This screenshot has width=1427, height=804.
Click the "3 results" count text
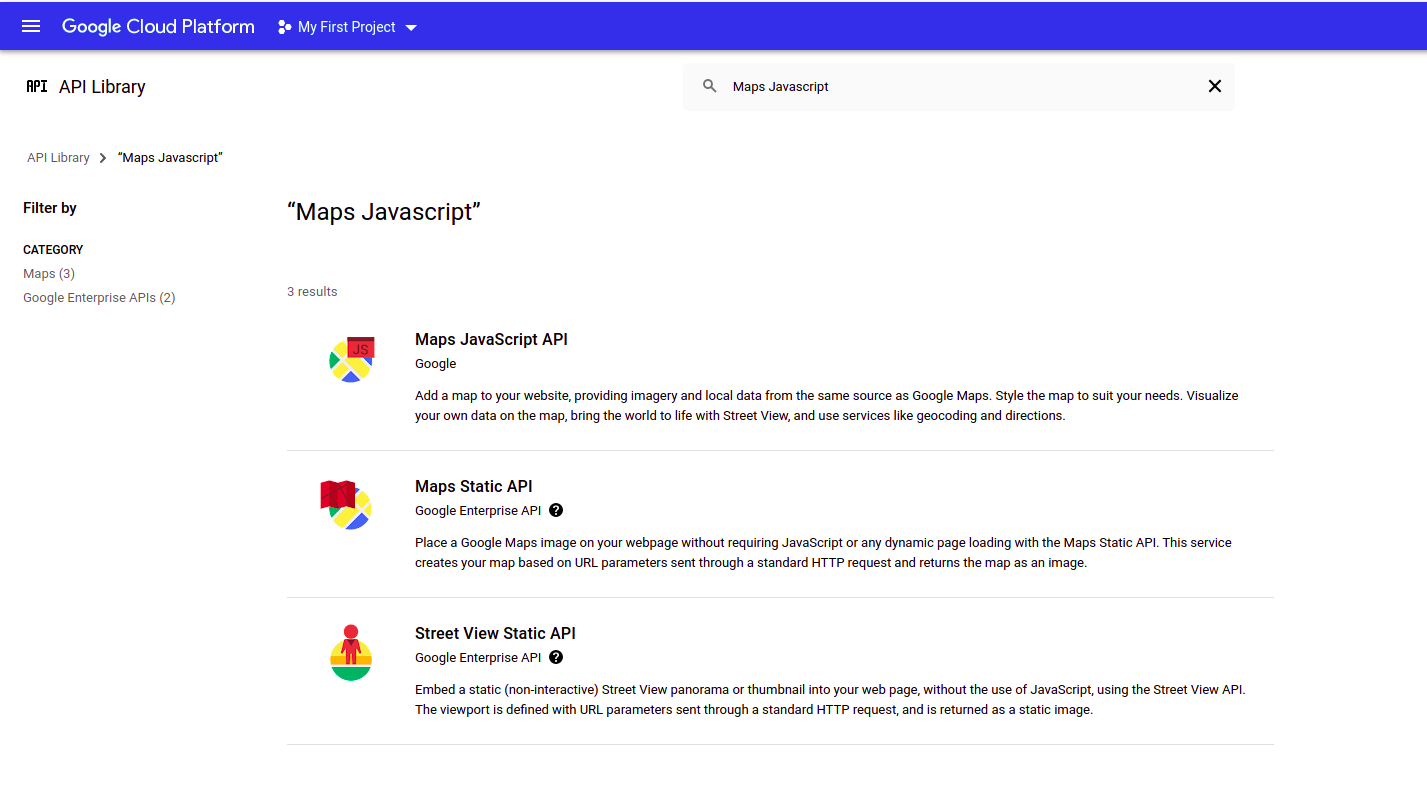tap(312, 292)
